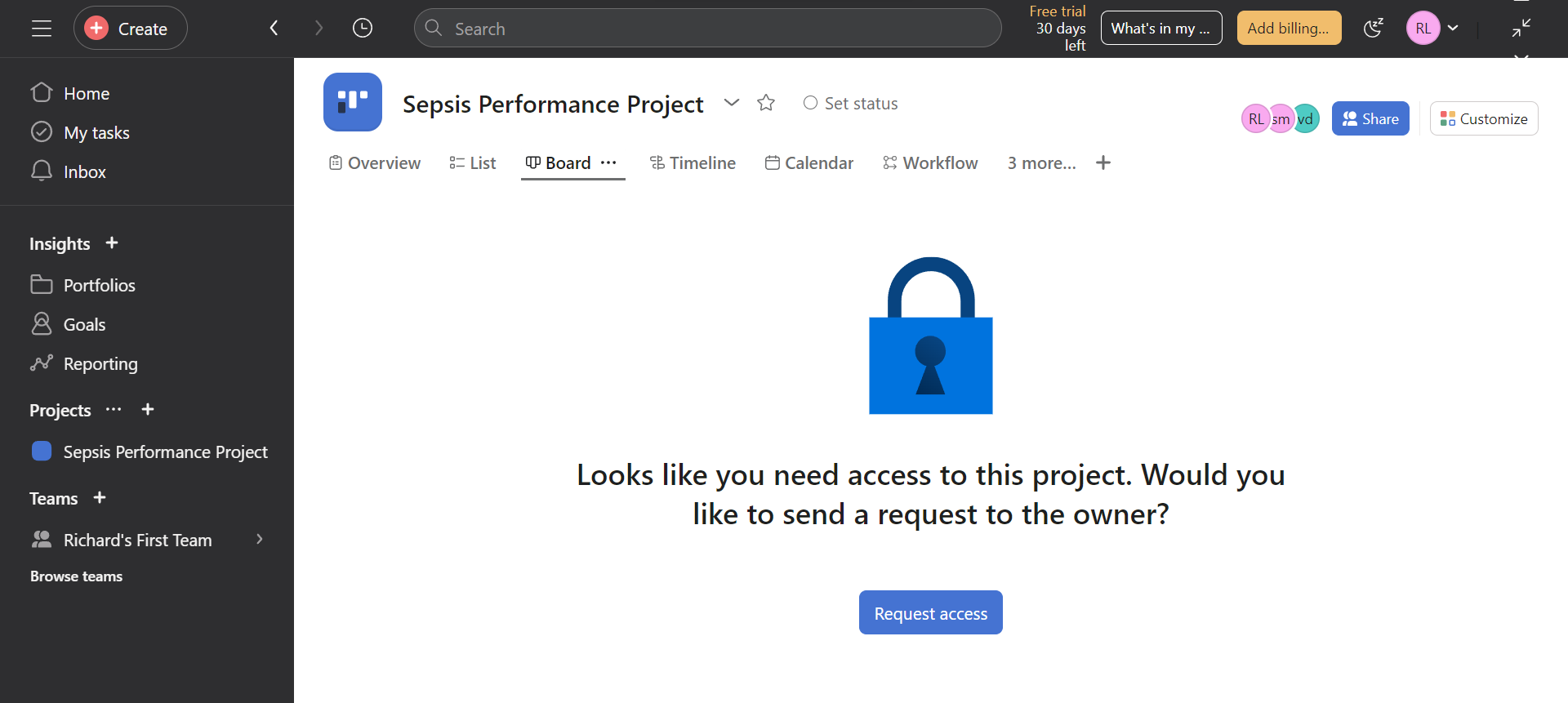Image resolution: width=1568 pixels, height=703 pixels.
Task: Click the Teams section header
Action: point(54,498)
